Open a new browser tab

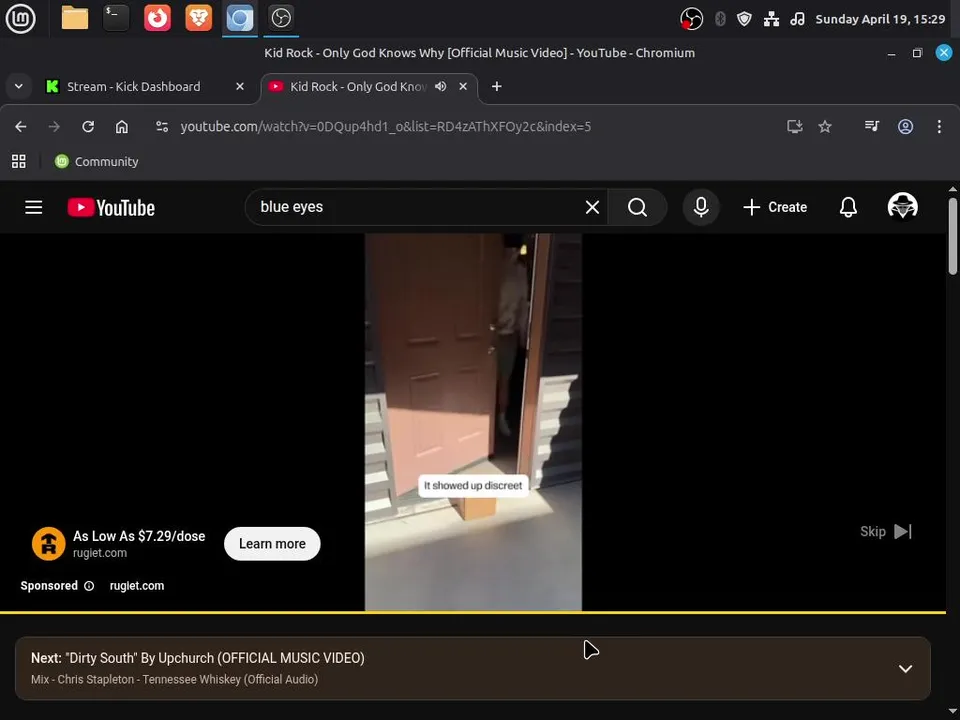point(497,86)
